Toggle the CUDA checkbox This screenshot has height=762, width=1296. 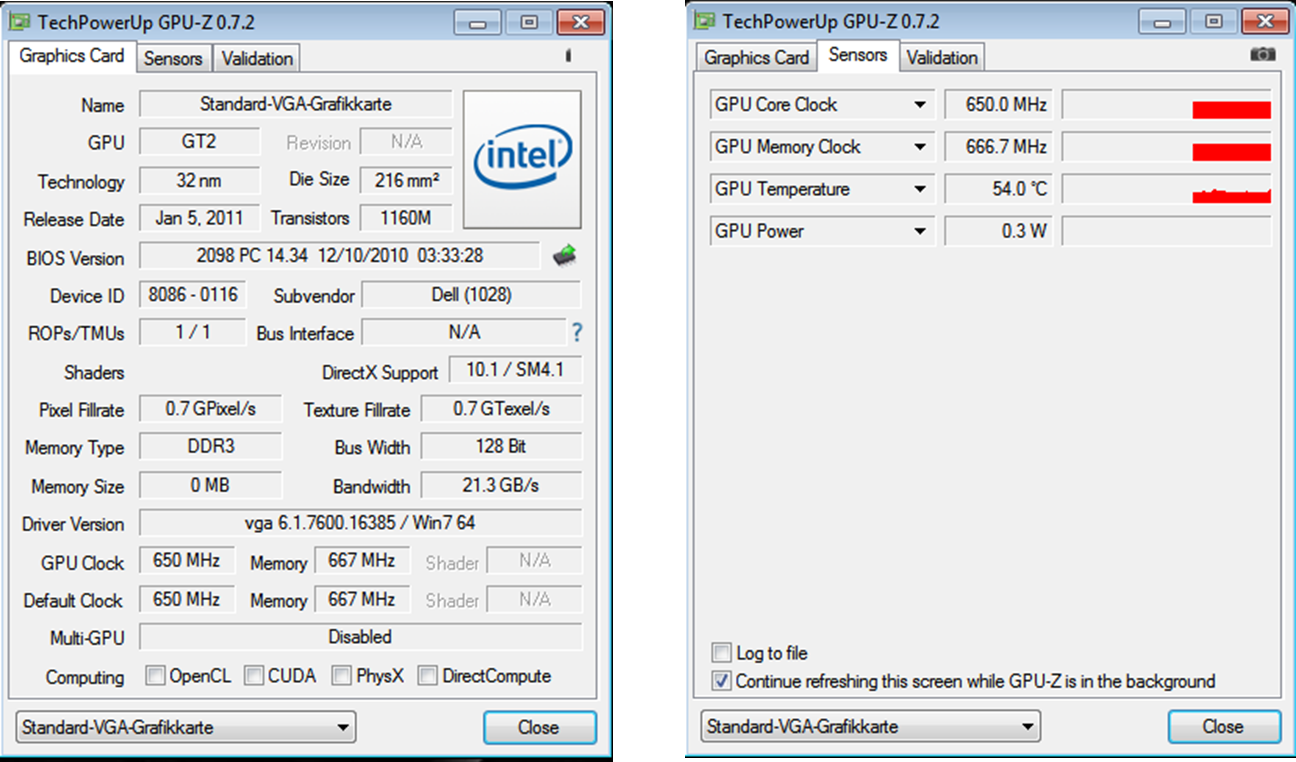(x=254, y=676)
